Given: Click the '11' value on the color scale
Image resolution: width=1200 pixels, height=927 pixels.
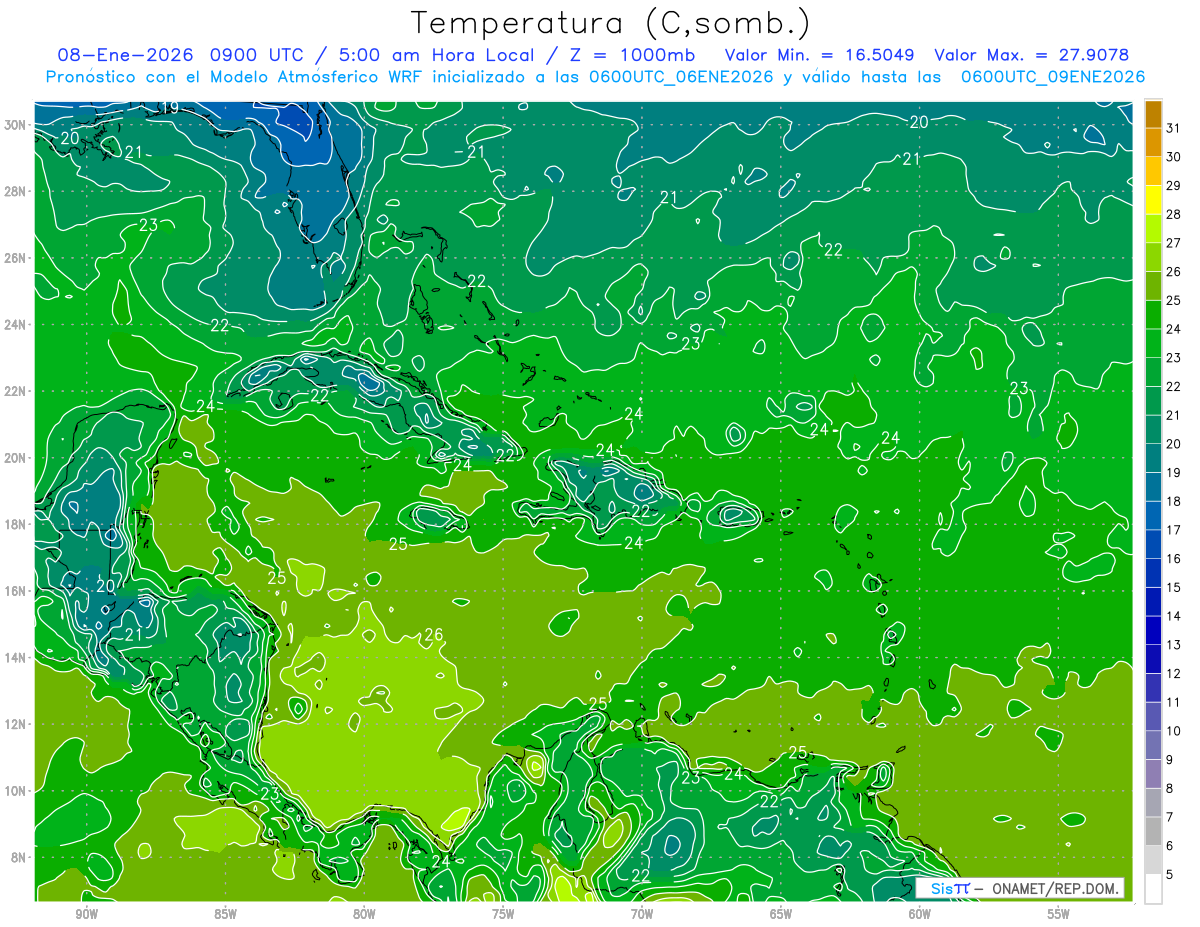Looking at the screenshot, I should 1174,703.
